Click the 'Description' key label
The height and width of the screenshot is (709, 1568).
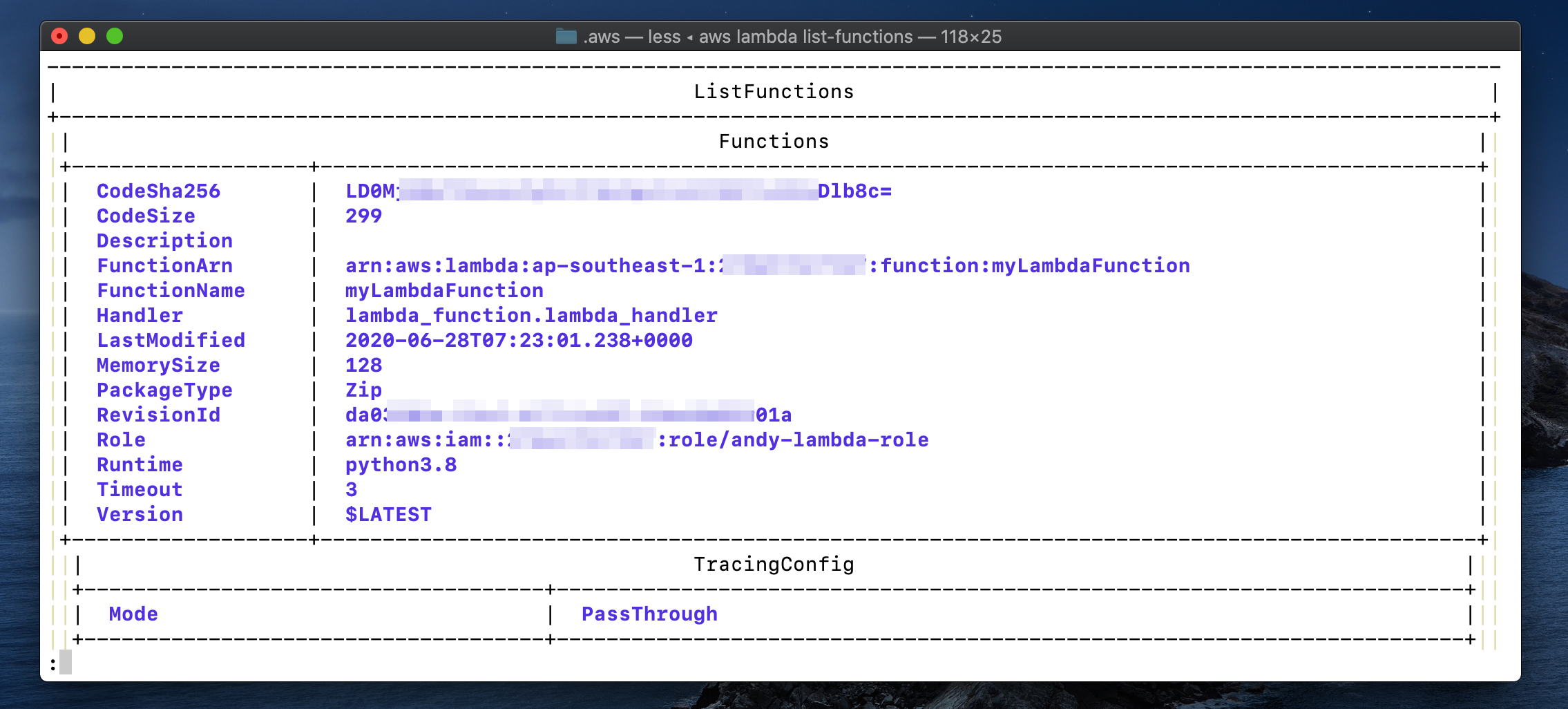tap(164, 241)
